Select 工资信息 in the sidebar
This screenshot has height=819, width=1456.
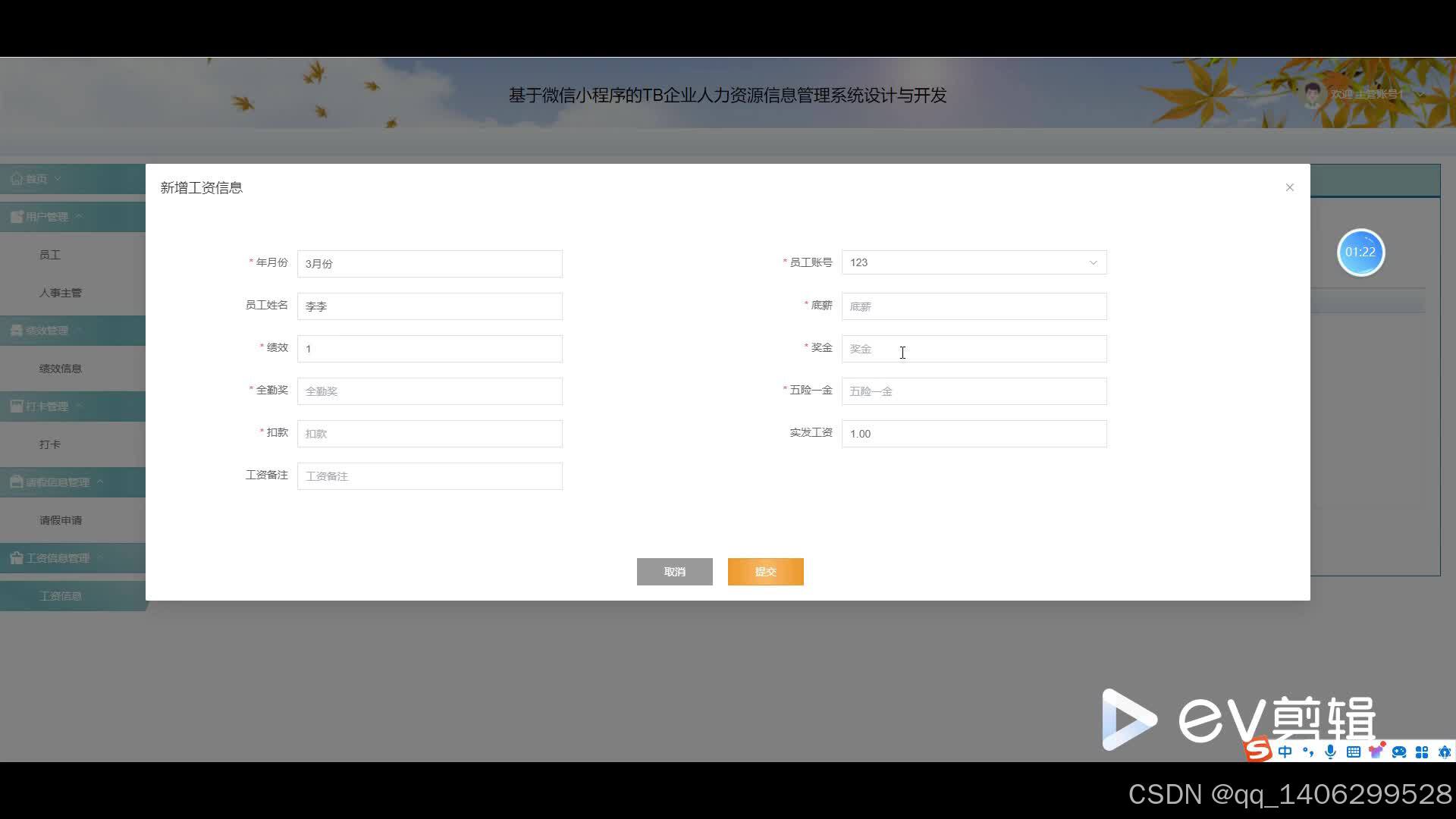click(61, 596)
